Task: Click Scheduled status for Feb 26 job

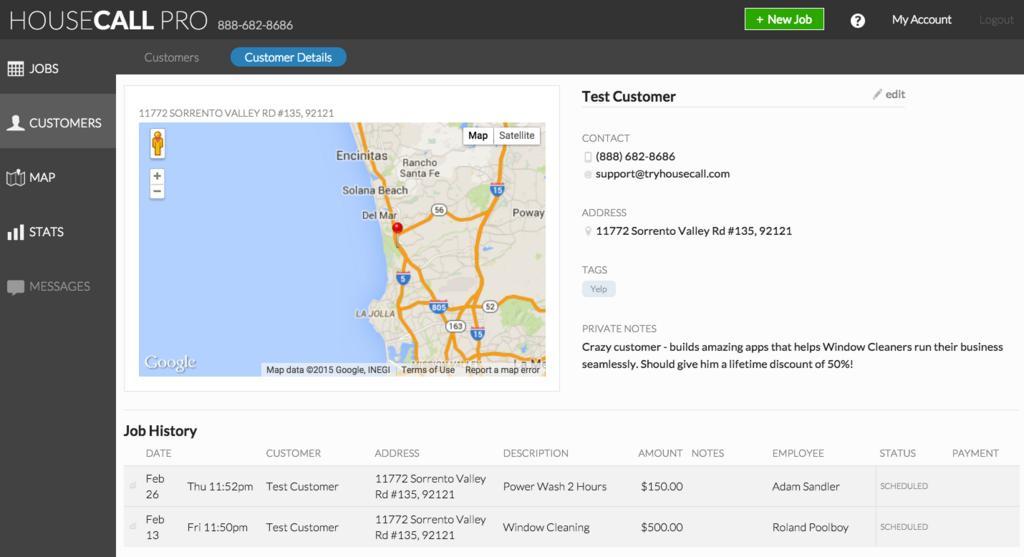Action: pos(904,486)
